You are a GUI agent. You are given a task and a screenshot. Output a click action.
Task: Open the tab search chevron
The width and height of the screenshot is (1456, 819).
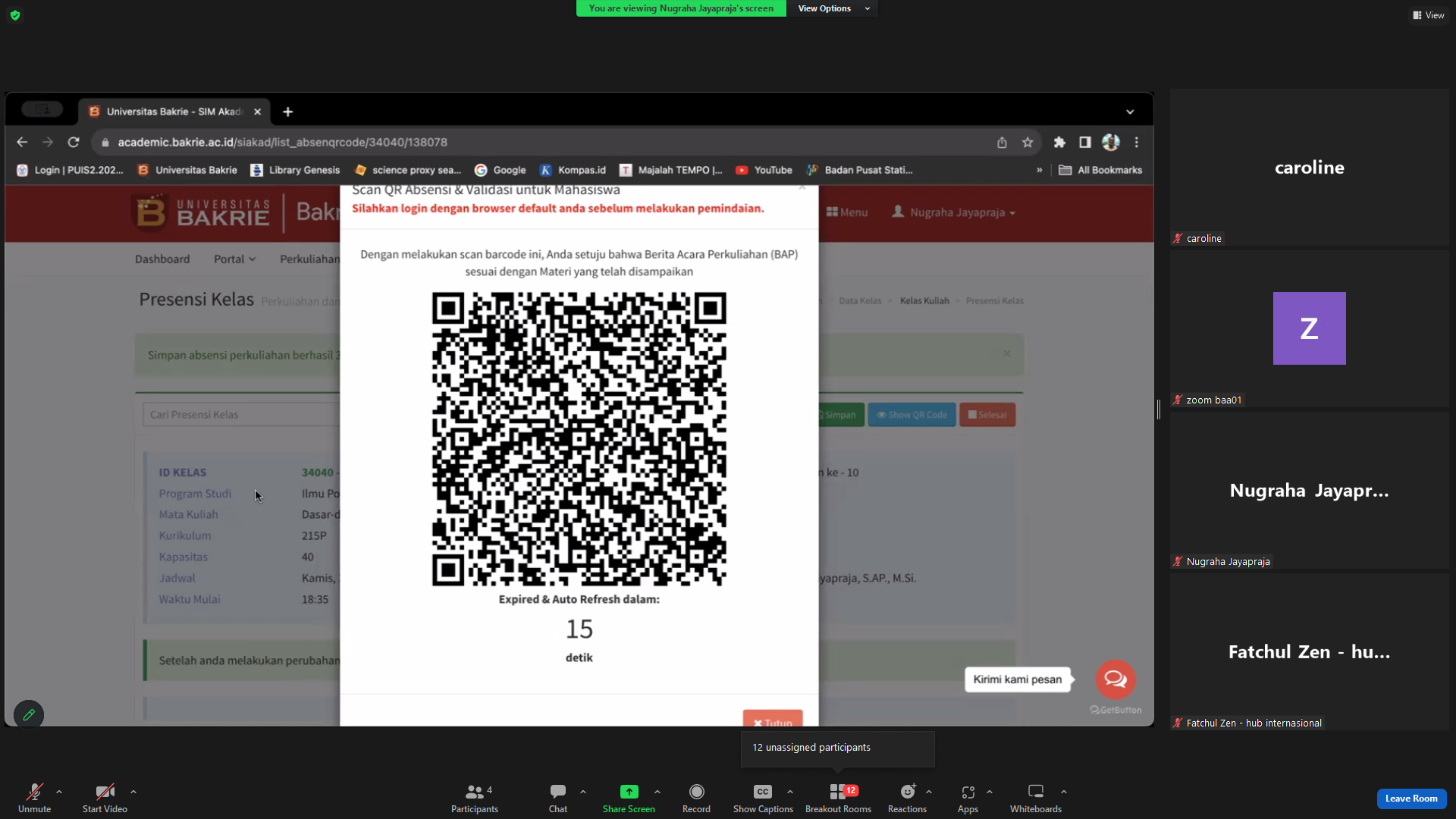(x=1130, y=111)
